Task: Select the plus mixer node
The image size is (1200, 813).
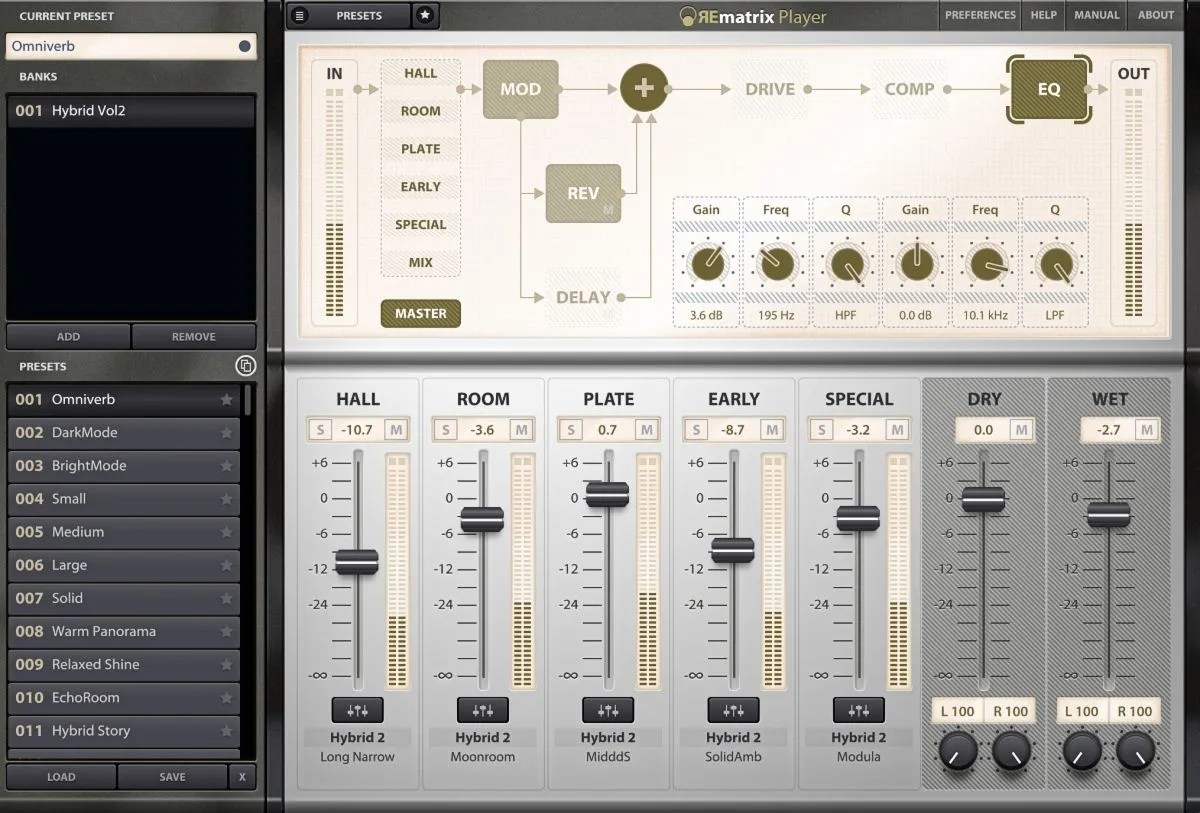Action: point(644,88)
